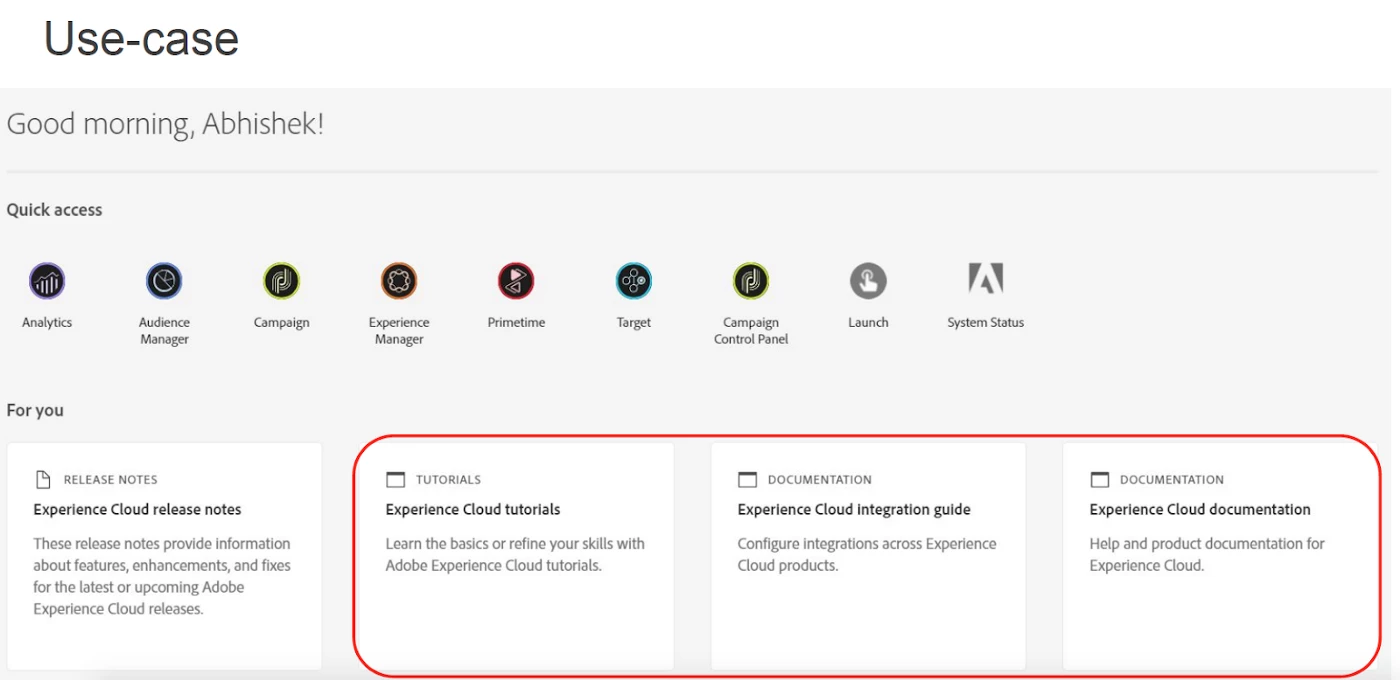Open the Campaign Control Panel icon
1400x680 pixels.
751,281
